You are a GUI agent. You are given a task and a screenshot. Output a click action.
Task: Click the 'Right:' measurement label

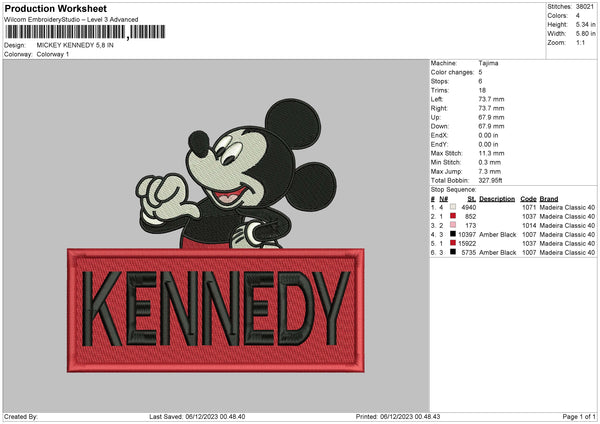click(x=439, y=108)
